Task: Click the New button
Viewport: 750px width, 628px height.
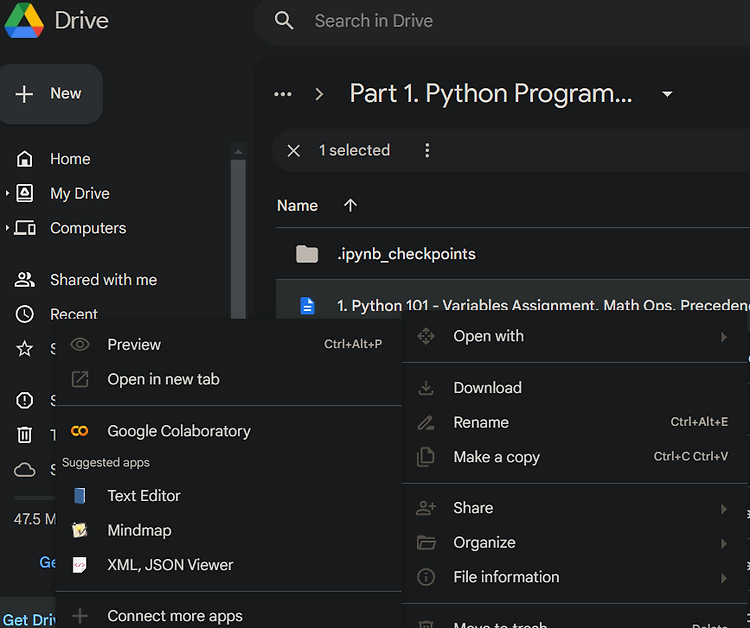Action: click(51, 94)
